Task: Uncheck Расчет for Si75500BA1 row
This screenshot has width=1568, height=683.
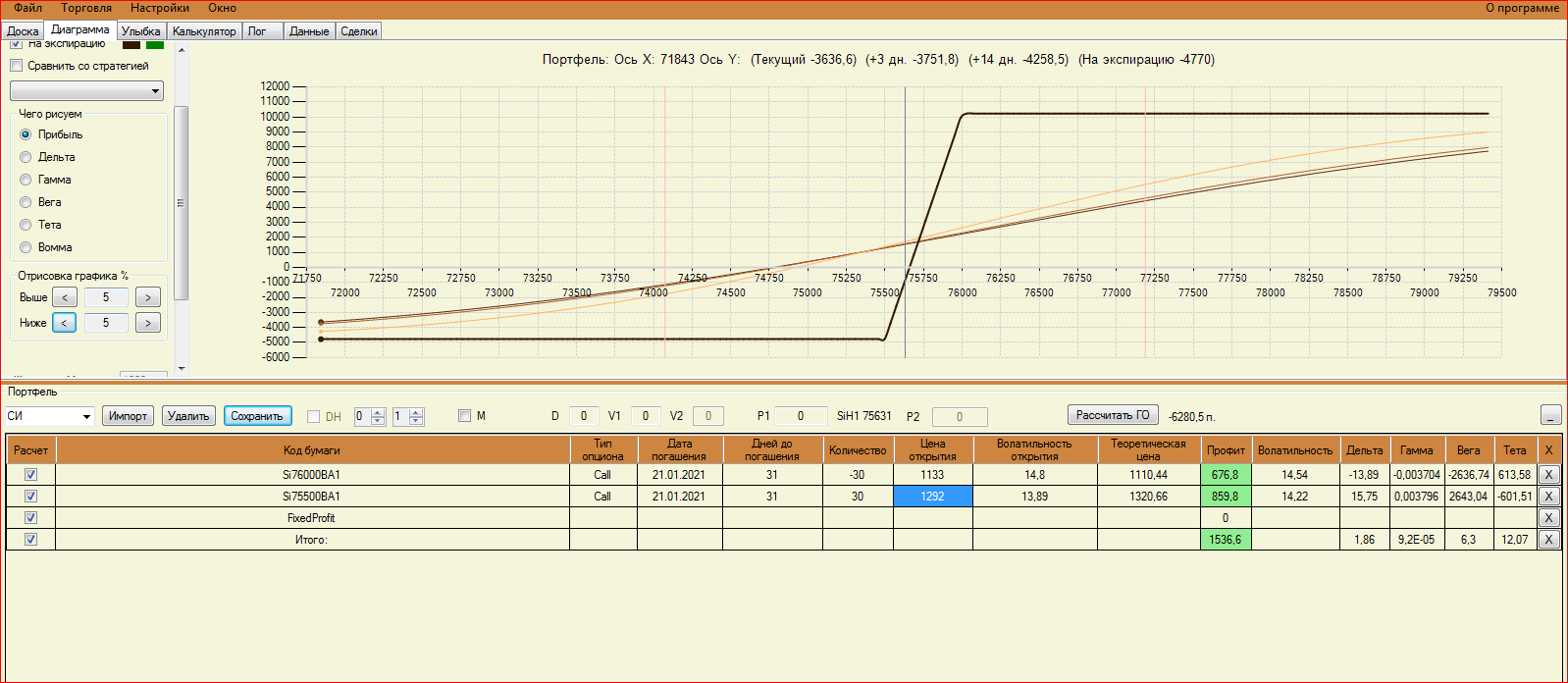Action: tap(30, 496)
